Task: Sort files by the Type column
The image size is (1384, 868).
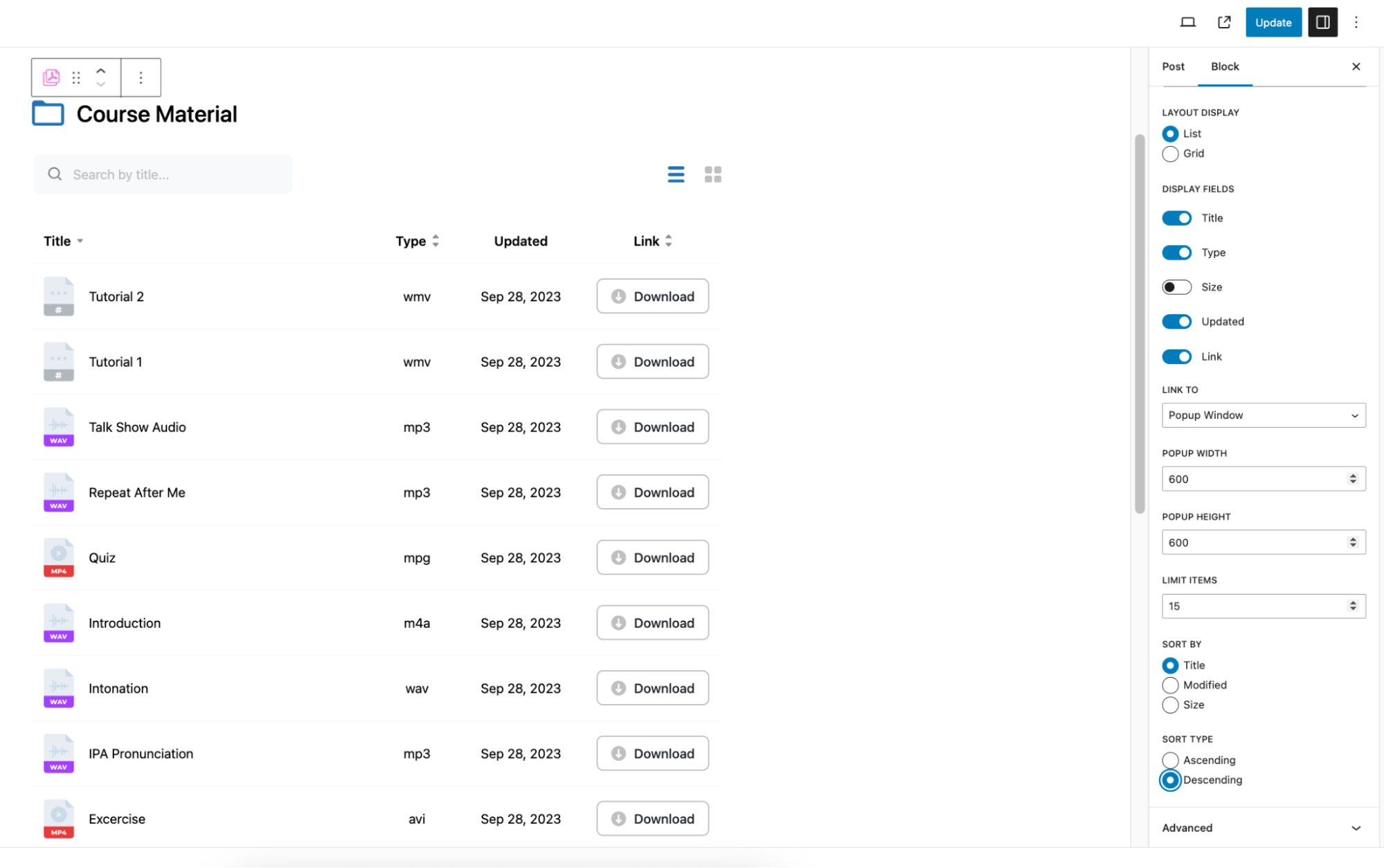Action: pyautogui.click(x=417, y=241)
